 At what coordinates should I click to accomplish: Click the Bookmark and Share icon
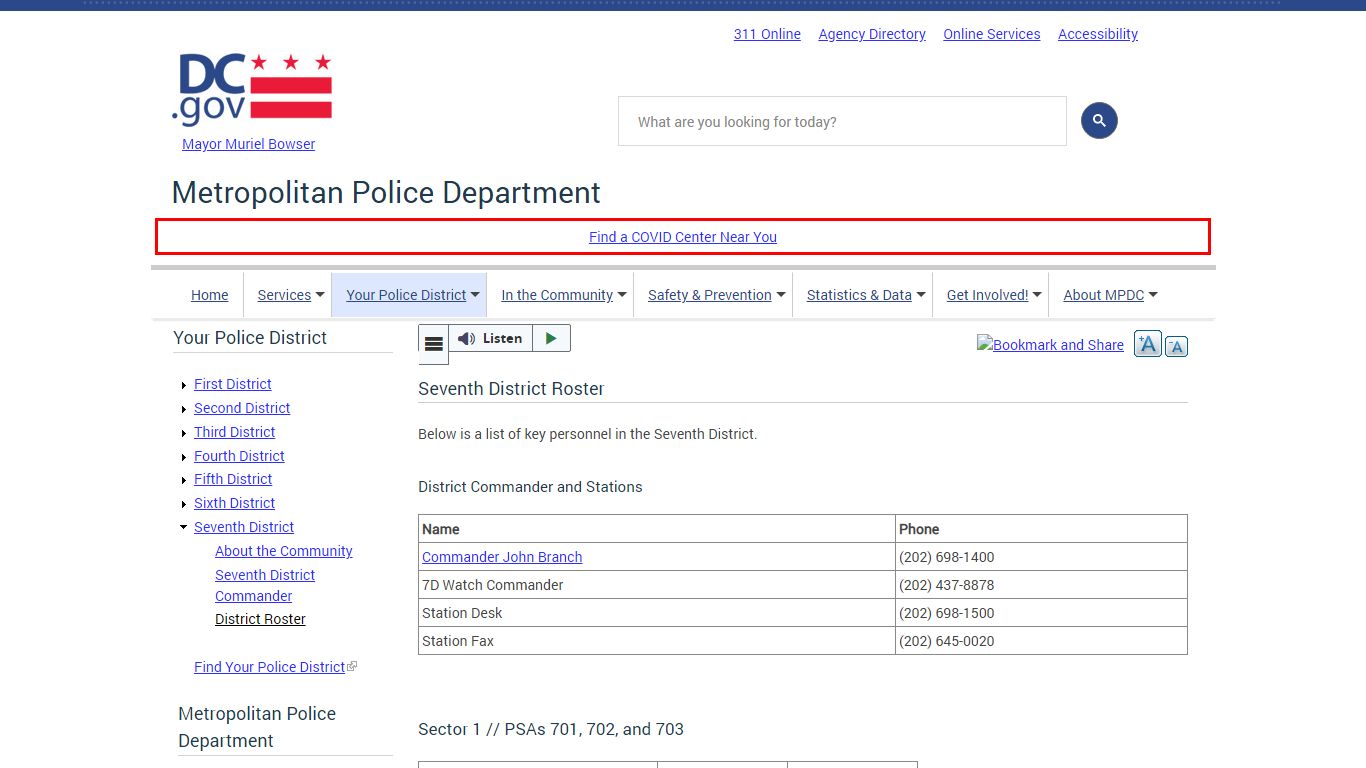[x=1050, y=345]
